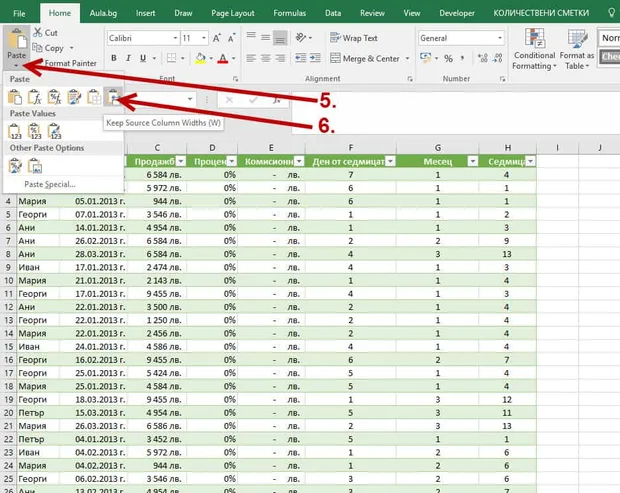Choose Keep Source Formatting paste option
Image resolution: width=620 pixels, height=493 pixels.
[74, 97]
